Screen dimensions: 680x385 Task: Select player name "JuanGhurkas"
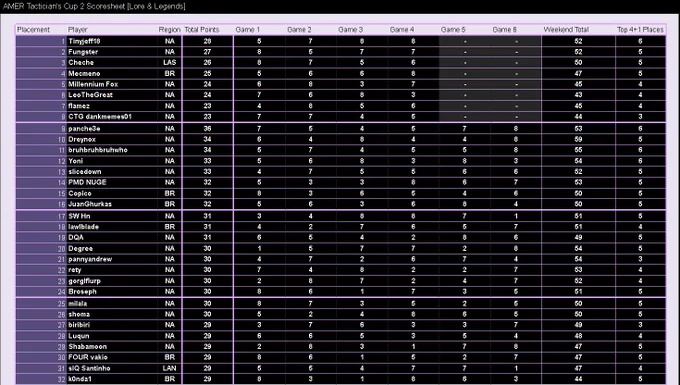point(90,204)
